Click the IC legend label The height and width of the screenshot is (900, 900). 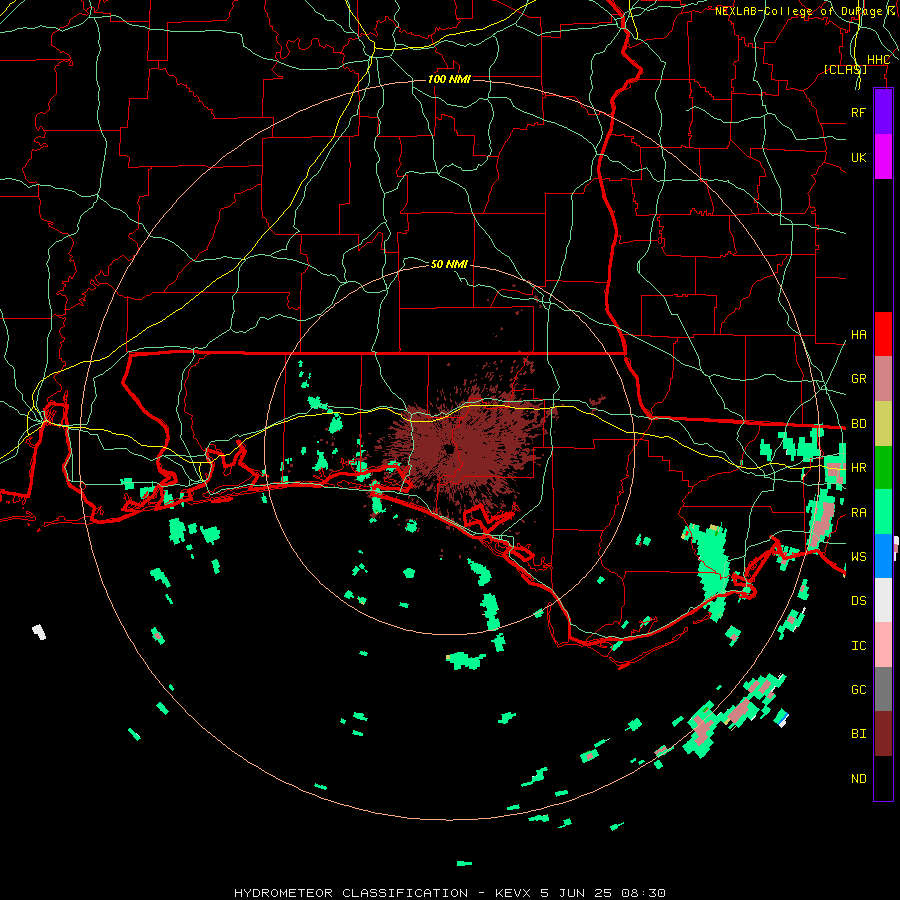pyautogui.click(x=858, y=646)
